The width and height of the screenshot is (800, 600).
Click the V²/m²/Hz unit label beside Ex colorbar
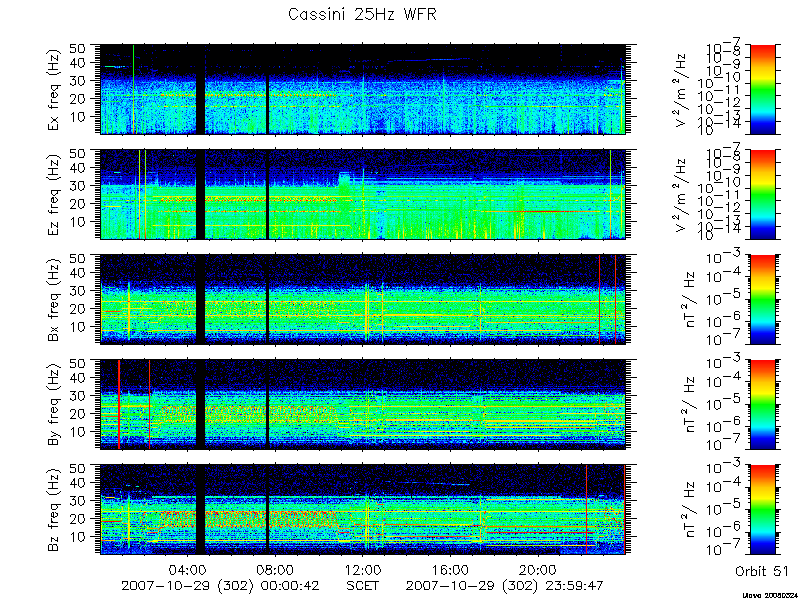(x=683, y=90)
